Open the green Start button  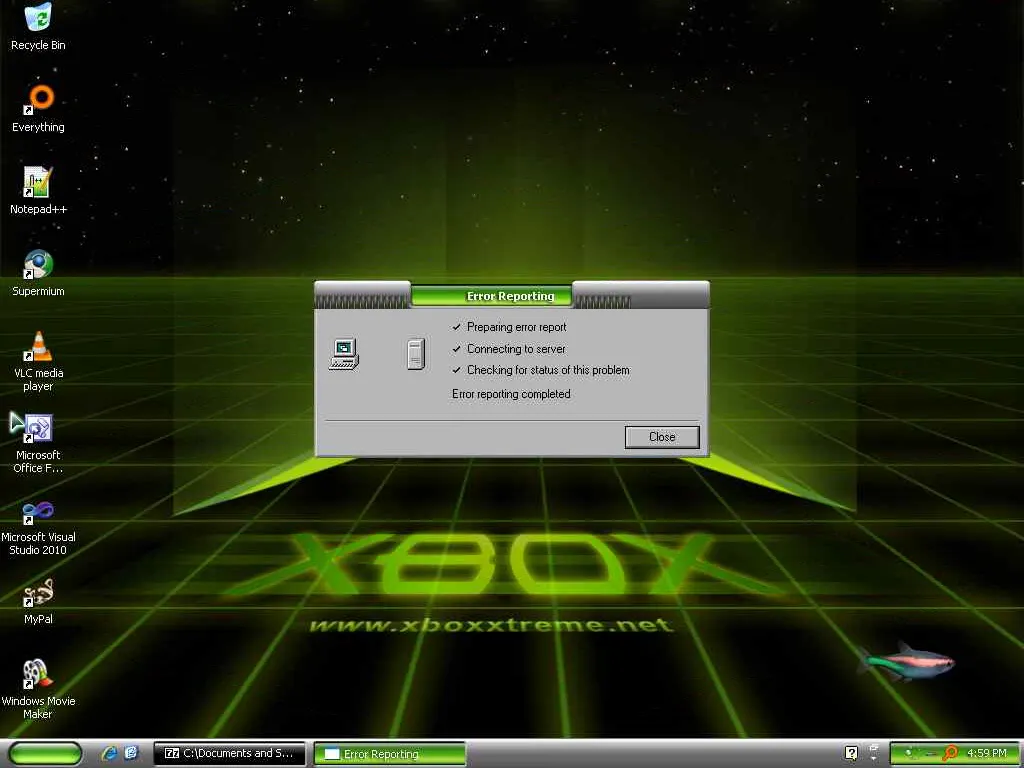click(x=46, y=754)
